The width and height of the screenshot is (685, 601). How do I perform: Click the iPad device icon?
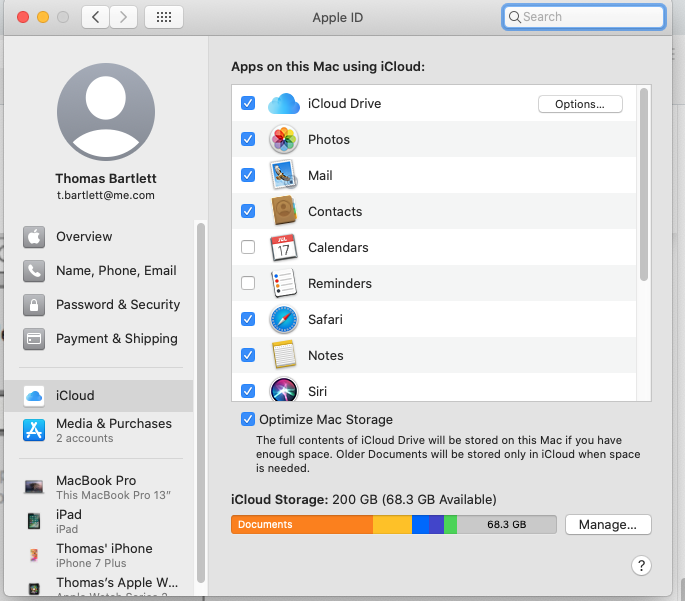(34, 521)
